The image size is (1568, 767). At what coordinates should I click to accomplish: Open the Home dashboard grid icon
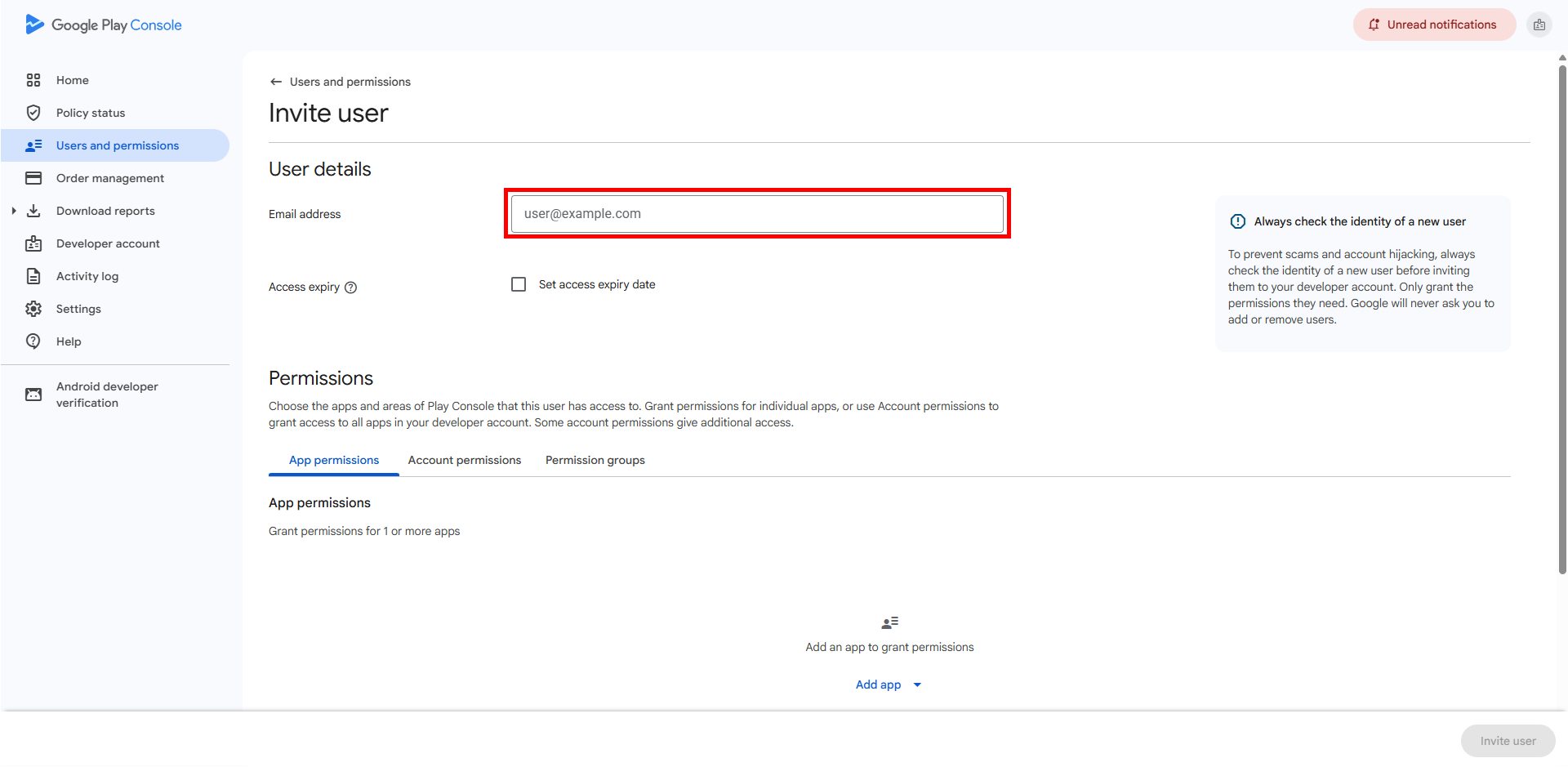tap(33, 80)
